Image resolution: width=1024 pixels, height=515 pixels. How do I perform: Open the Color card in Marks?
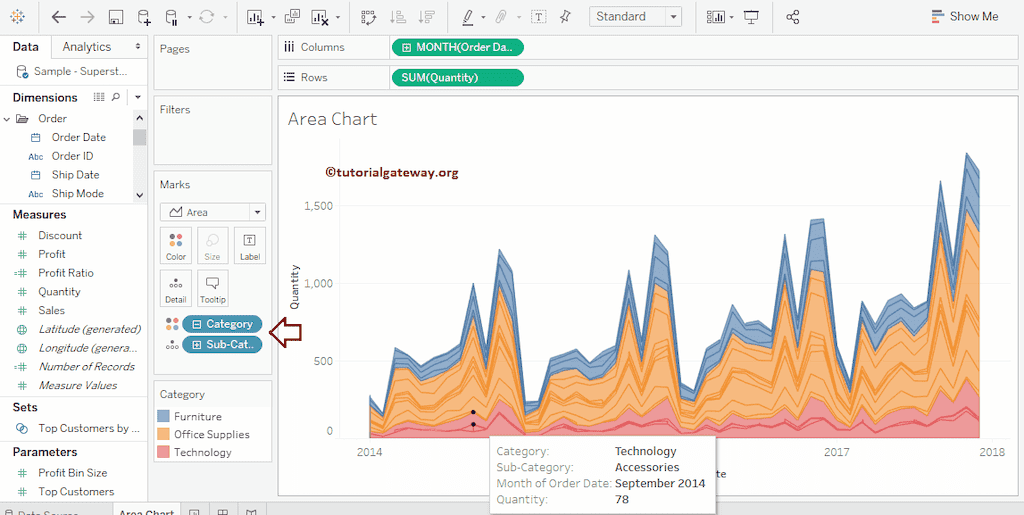[x=176, y=246]
